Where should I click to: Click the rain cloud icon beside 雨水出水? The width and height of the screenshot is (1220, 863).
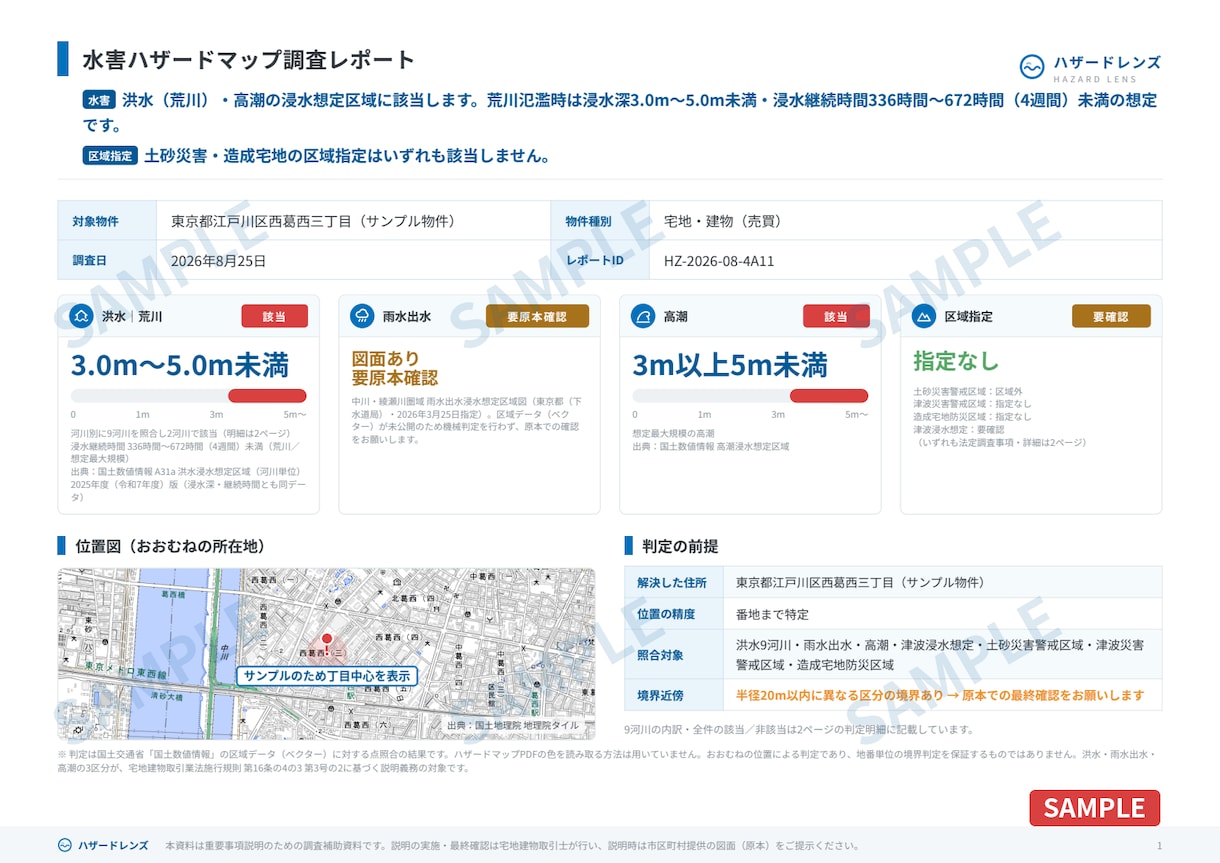(362, 316)
